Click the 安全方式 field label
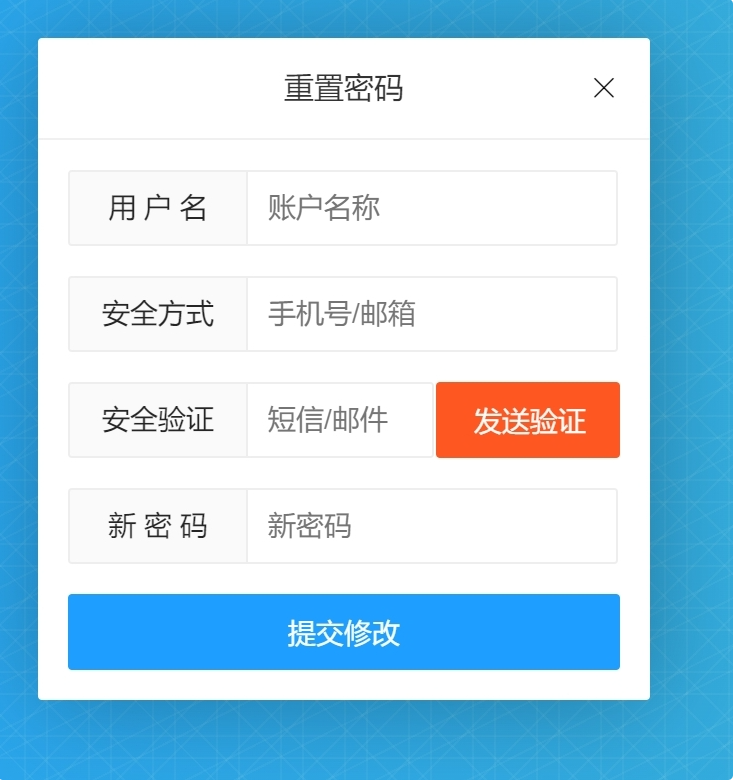 (x=158, y=314)
